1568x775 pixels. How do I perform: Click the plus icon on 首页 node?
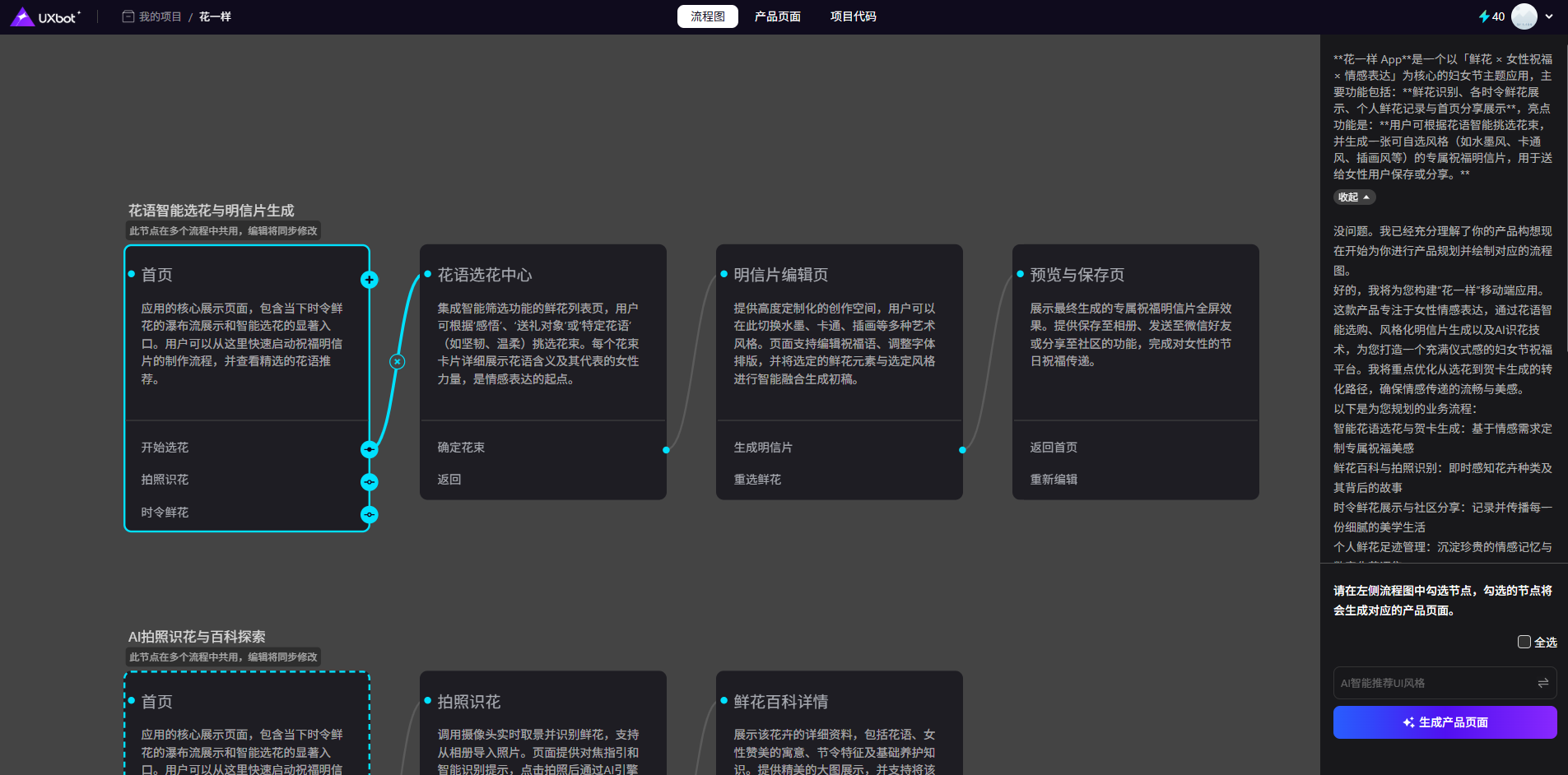coord(370,280)
